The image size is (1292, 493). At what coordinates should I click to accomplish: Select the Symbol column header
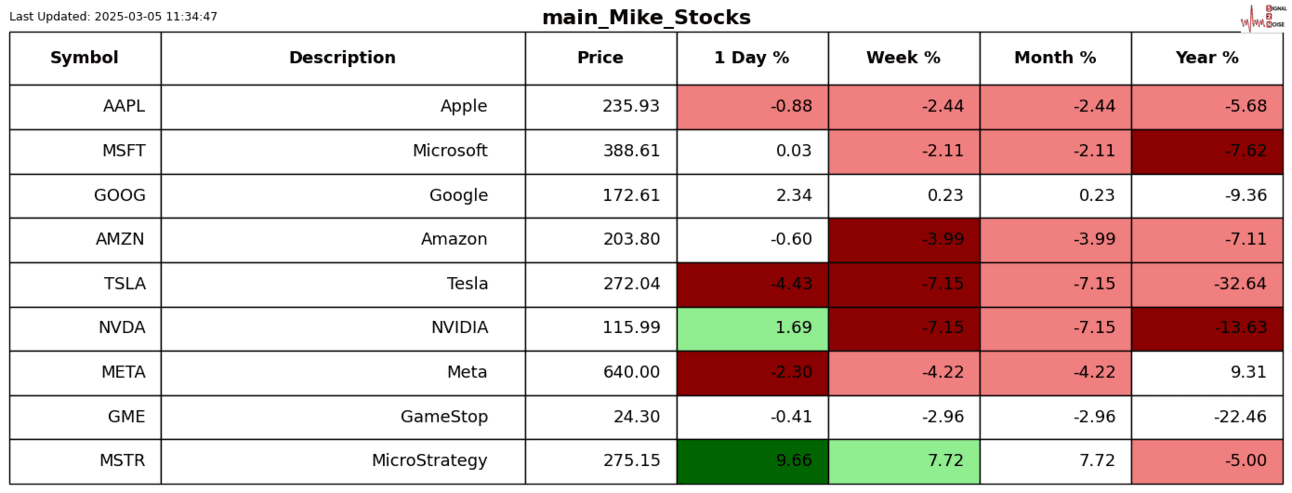pos(85,58)
